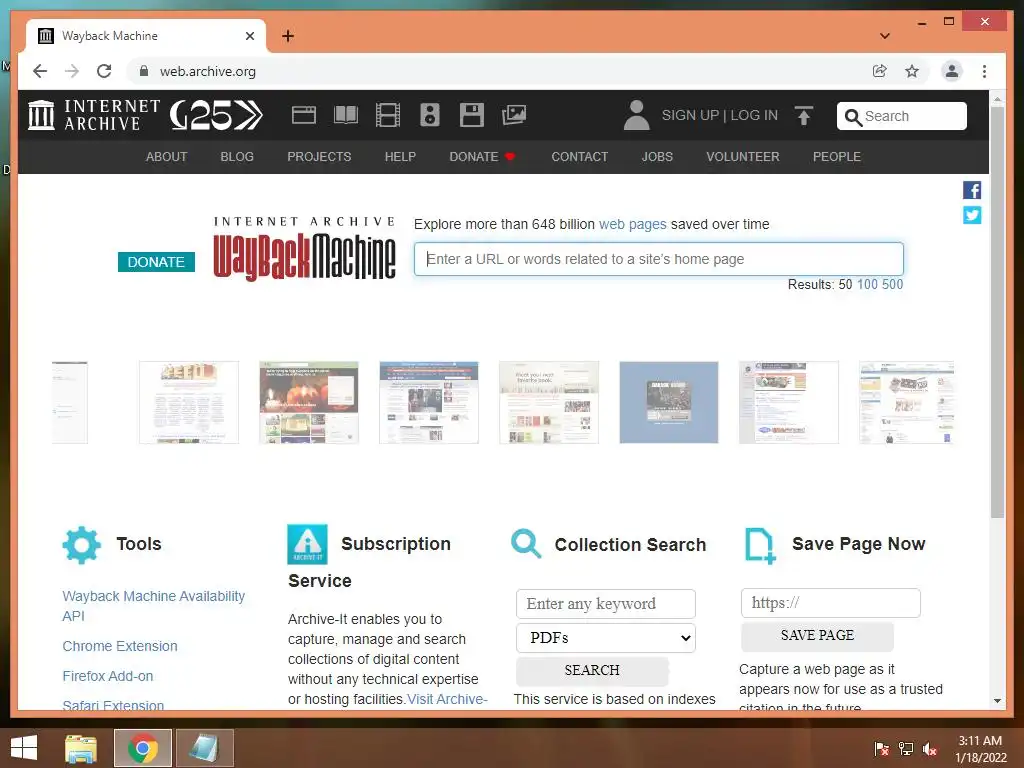Open Chrome's three-dot menu
This screenshot has height=768, width=1024.
pyautogui.click(x=984, y=71)
